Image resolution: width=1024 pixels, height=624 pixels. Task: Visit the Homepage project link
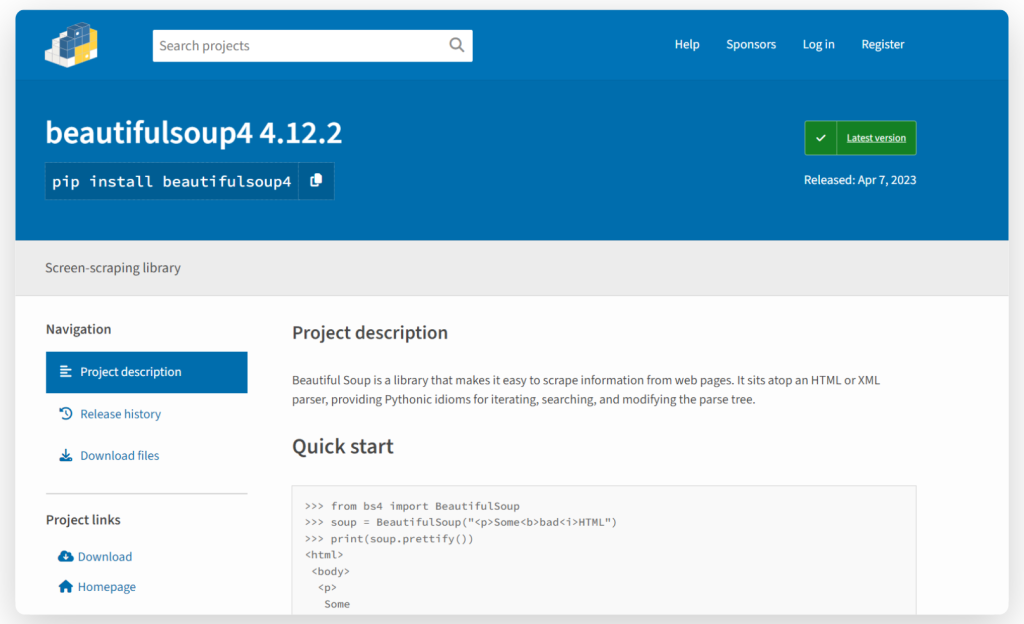(106, 586)
